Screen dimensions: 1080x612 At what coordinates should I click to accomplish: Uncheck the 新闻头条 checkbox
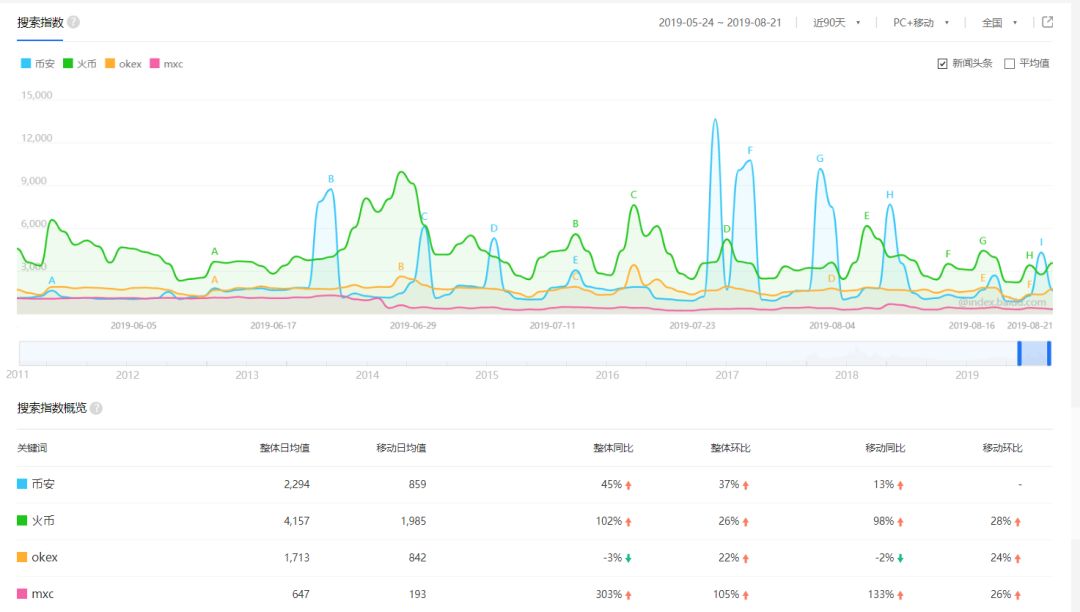(942, 63)
